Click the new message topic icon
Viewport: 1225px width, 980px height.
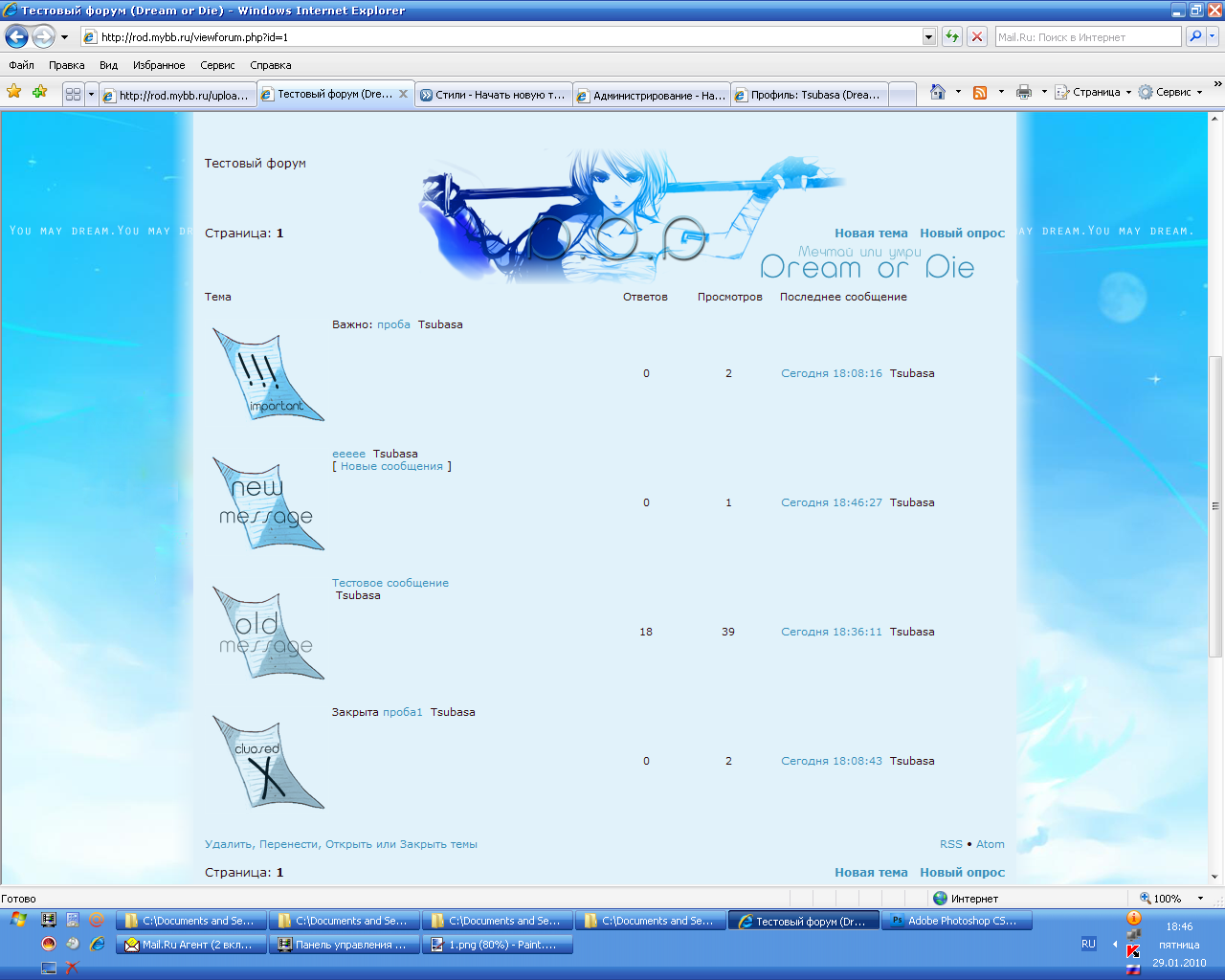tap(268, 504)
